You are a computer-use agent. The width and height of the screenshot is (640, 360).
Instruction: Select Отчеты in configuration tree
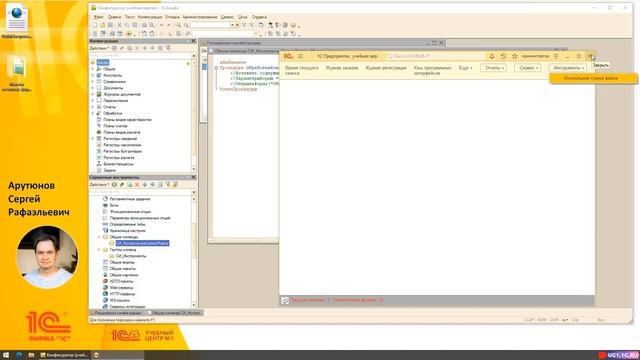[x=109, y=107]
